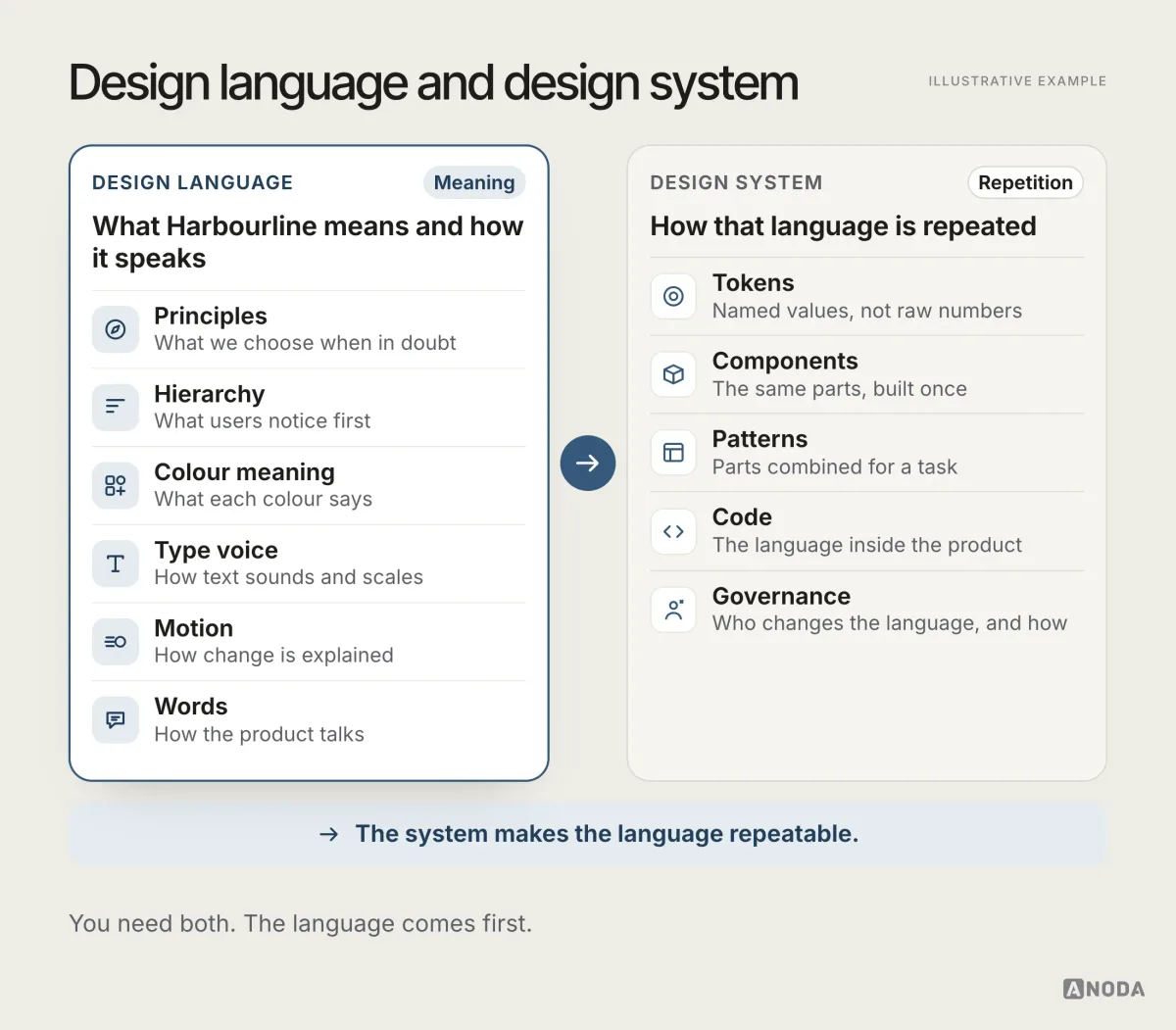Click 'How the product talks'
This screenshot has width=1176, height=1030.
pyautogui.click(x=260, y=734)
